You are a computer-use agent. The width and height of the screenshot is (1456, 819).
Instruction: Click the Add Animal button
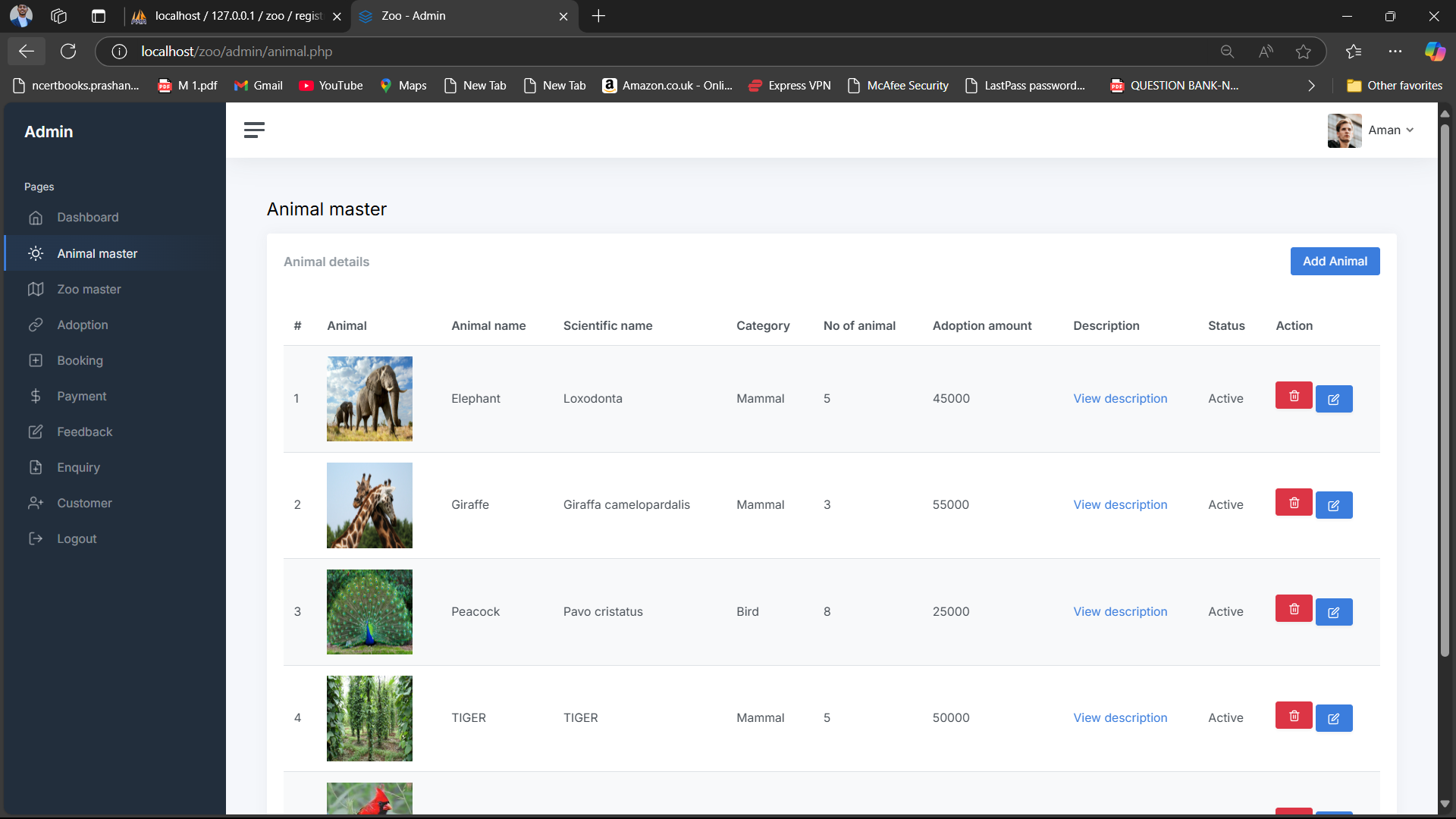coord(1335,261)
